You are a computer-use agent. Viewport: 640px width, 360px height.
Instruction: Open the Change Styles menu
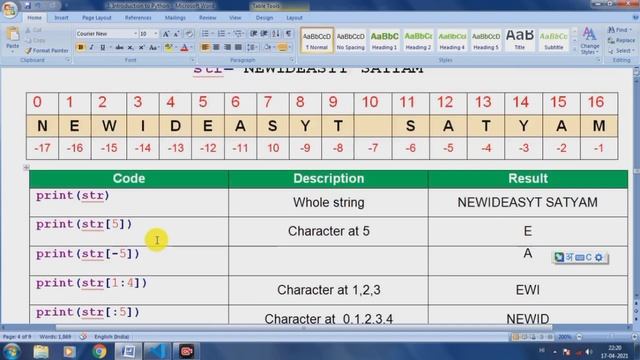coord(589,41)
